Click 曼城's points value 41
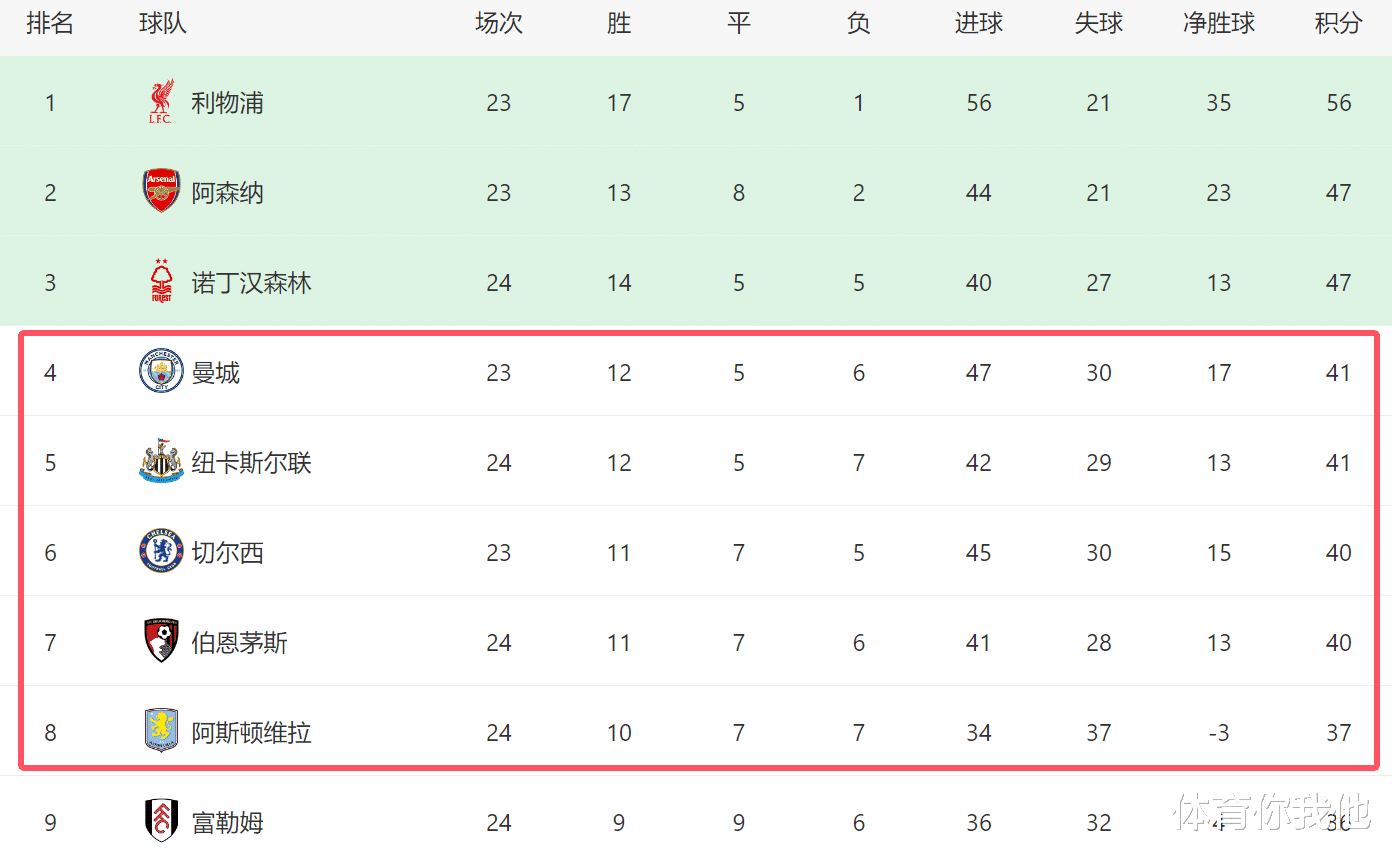1392x858 pixels. [1338, 373]
